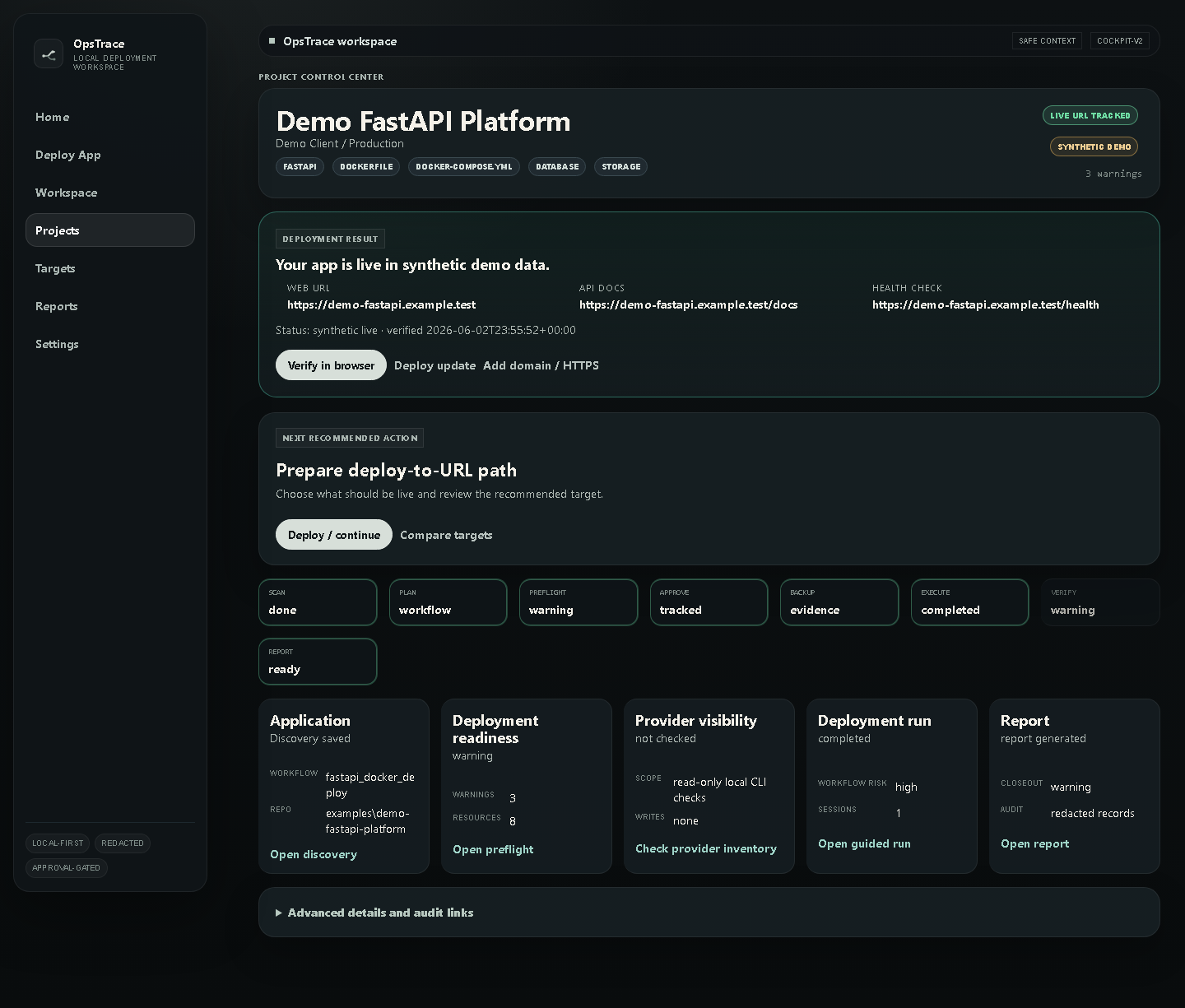Image resolution: width=1185 pixels, height=1008 pixels.
Task: Click the DOCKER-COMPOSE.YML tag chip
Action: point(464,167)
